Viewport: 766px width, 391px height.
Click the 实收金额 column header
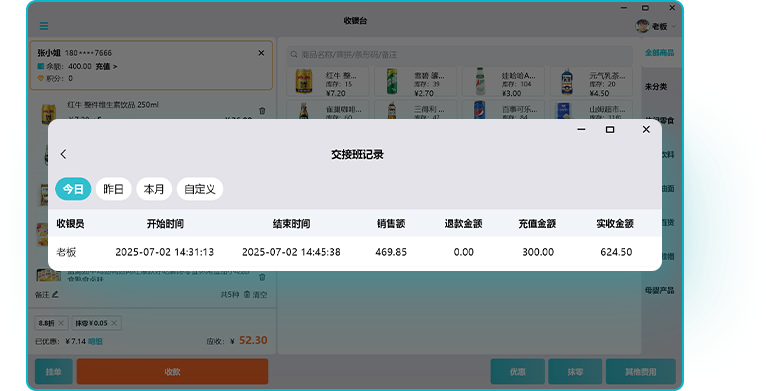615,224
